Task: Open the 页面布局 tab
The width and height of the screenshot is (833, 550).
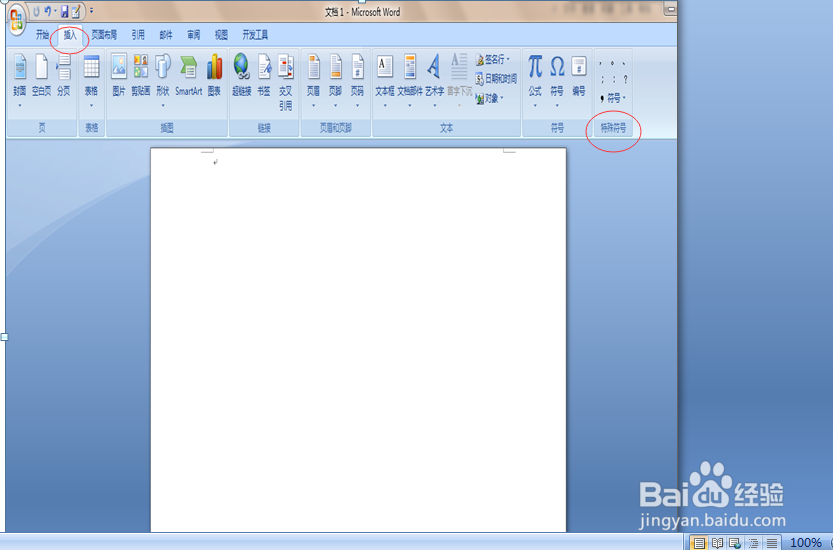Action: click(x=104, y=35)
